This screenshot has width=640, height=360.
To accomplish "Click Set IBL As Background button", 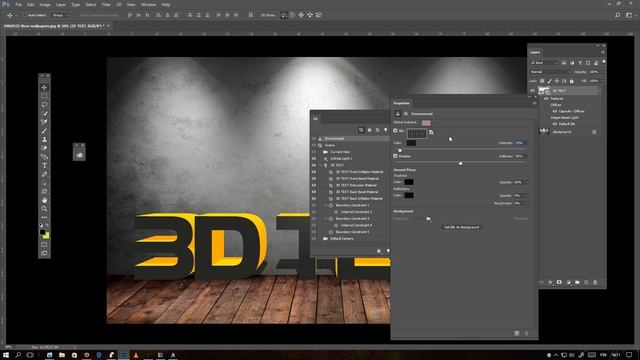I will [x=462, y=227].
